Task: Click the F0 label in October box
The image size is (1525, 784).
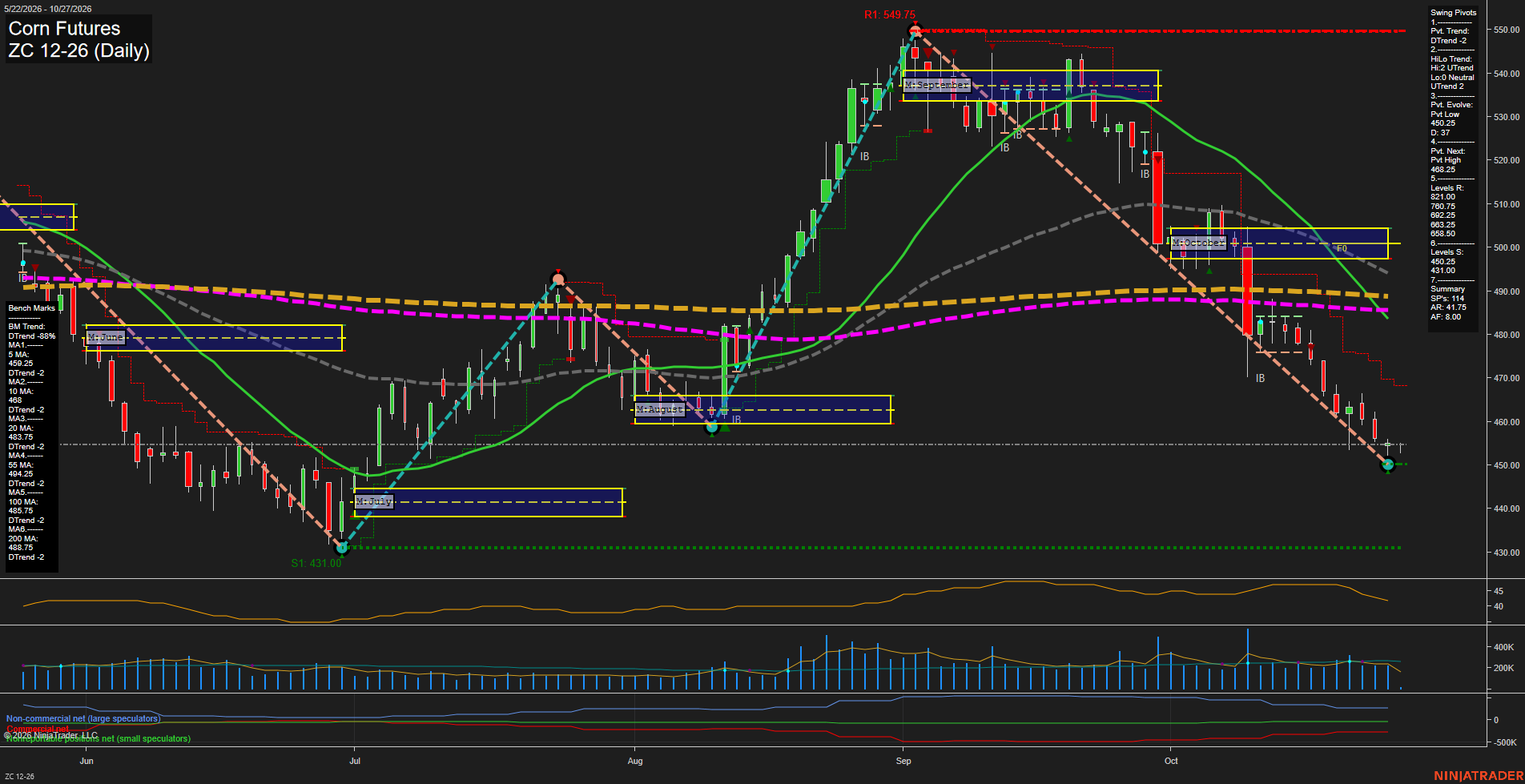Action: pos(1342,249)
